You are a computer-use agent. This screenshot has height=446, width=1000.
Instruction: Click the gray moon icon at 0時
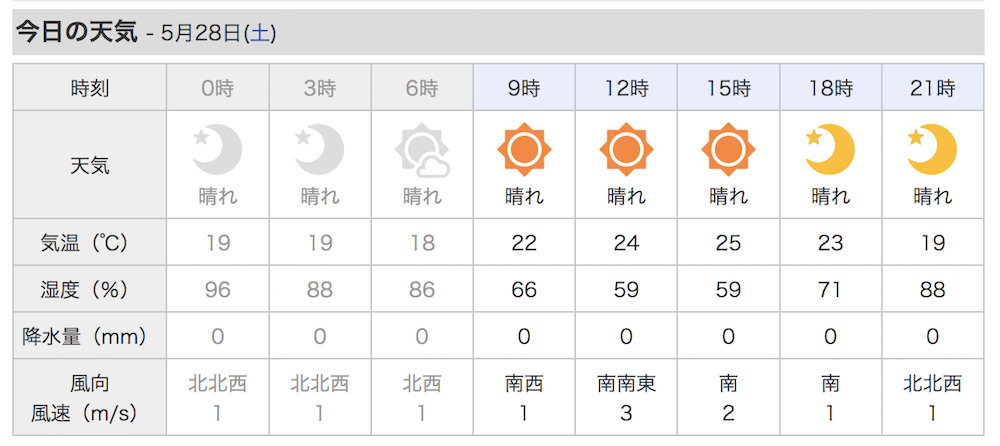217,150
